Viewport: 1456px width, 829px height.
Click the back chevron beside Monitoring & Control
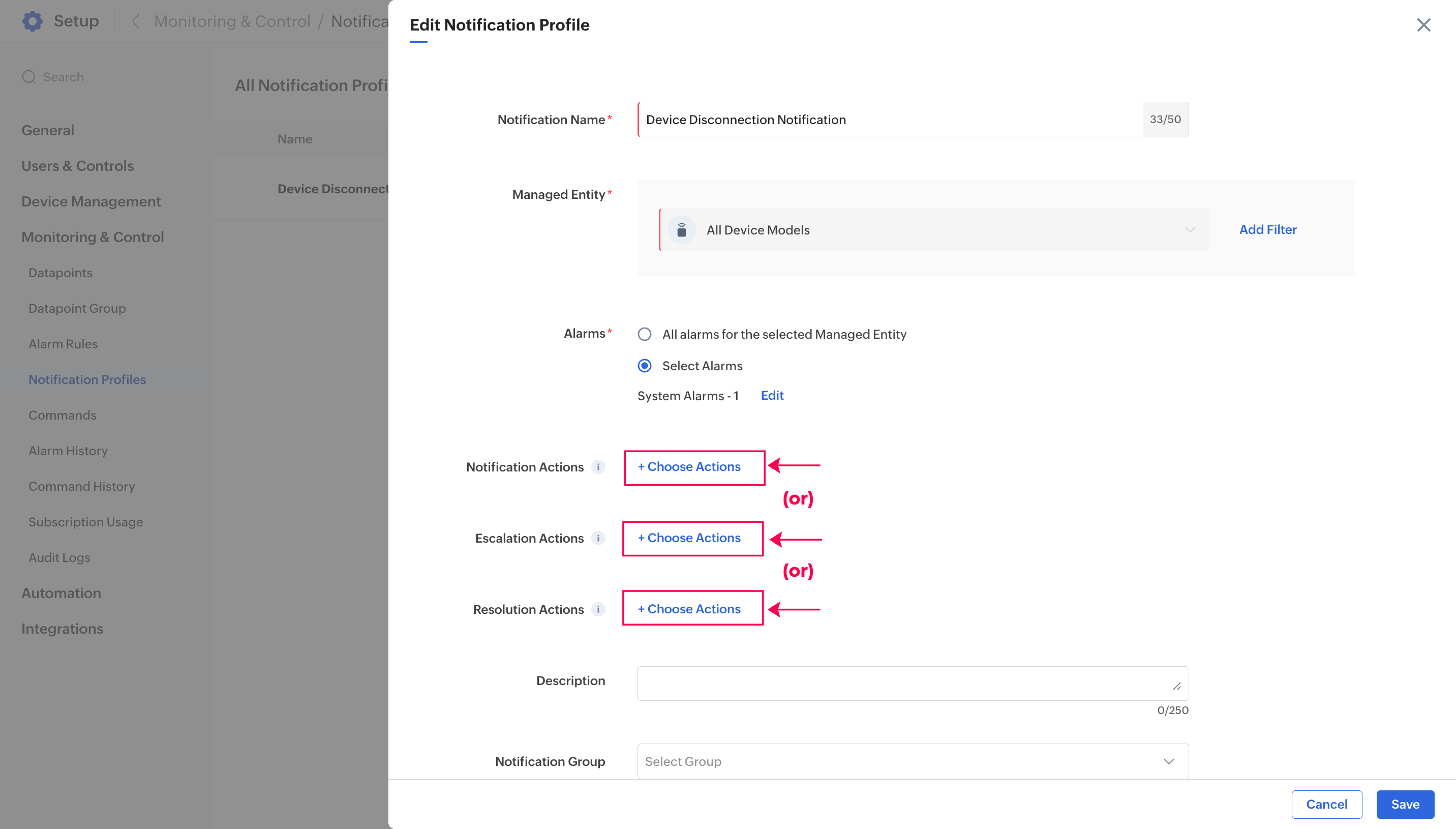point(135,21)
